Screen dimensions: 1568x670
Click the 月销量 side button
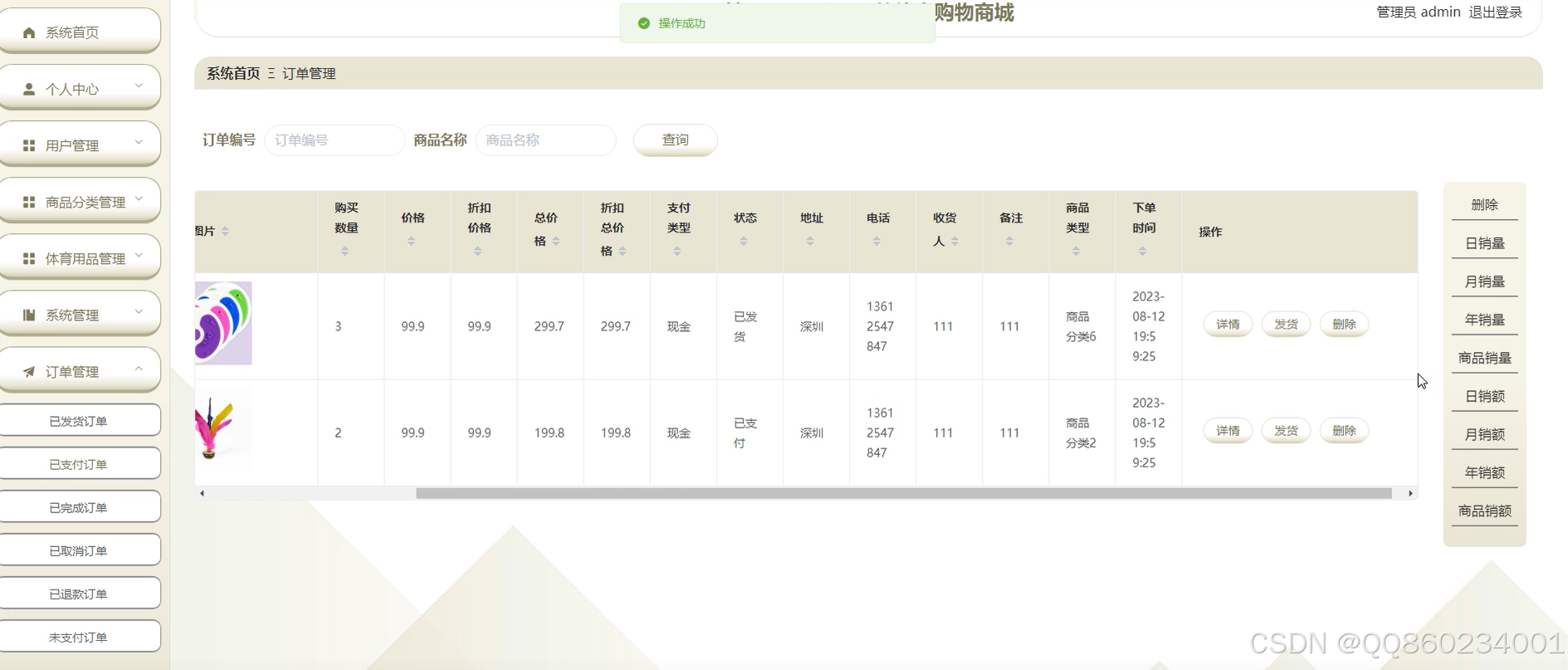[x=1484, y=281]
